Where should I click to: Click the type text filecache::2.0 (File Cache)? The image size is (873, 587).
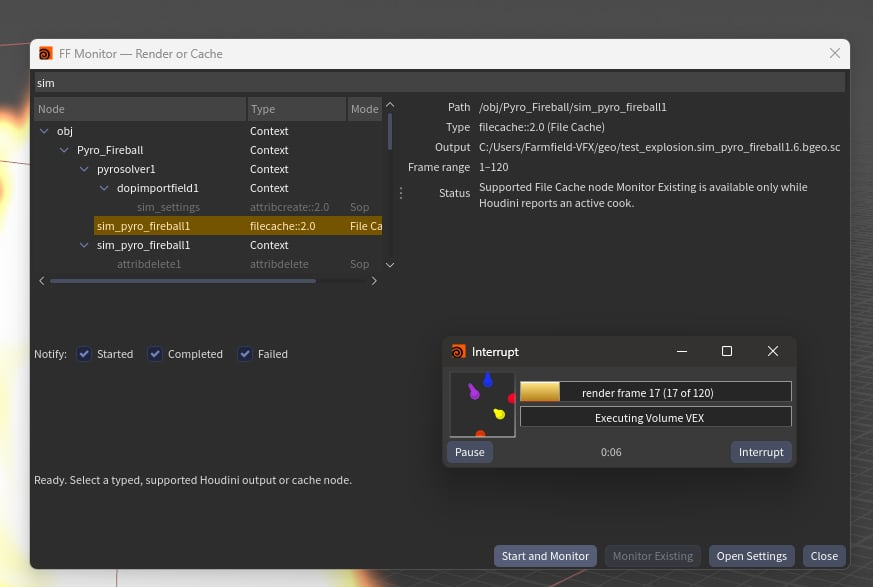point(542,127)
